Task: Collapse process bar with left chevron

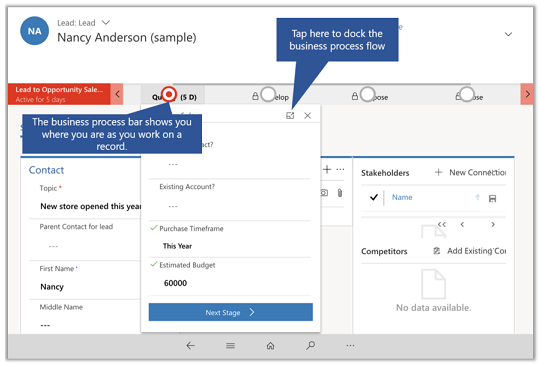Action: pyautogui.click(x=117, y=94)
